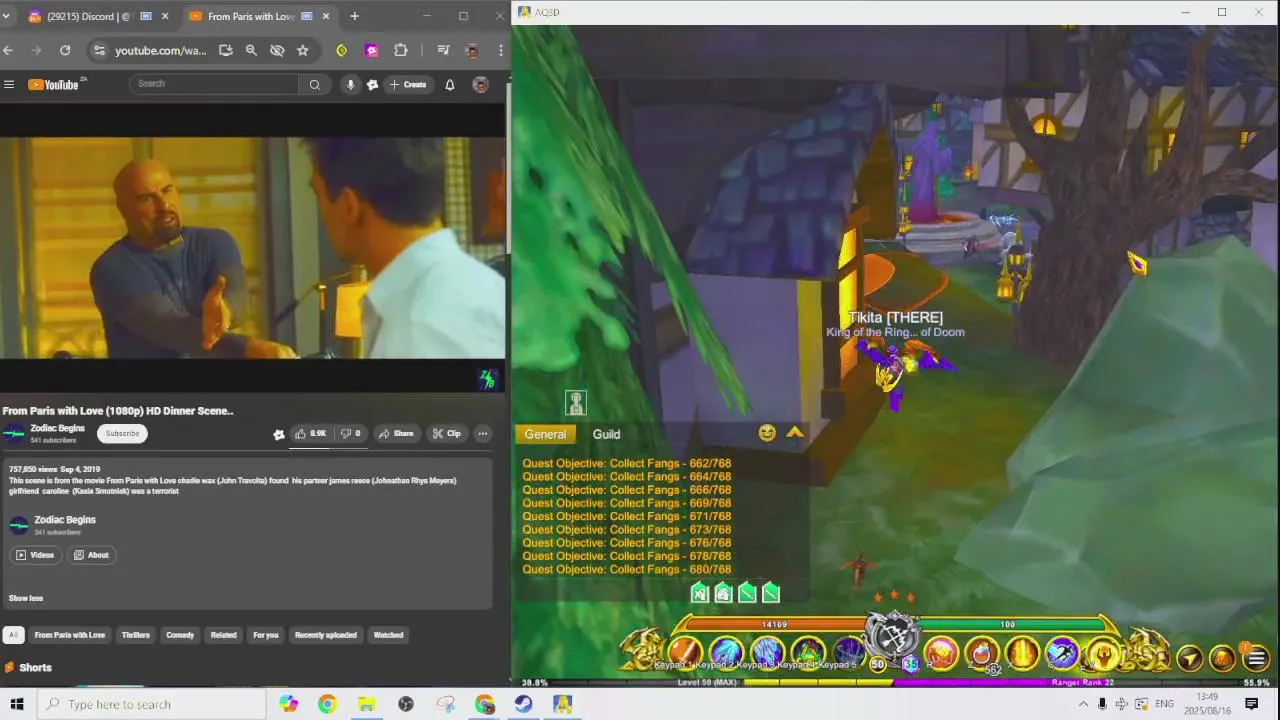This screenshot has height=720, width=1280.
Task: Use the Keypad 5 skill in AQ3D
Action: [848, 652]
